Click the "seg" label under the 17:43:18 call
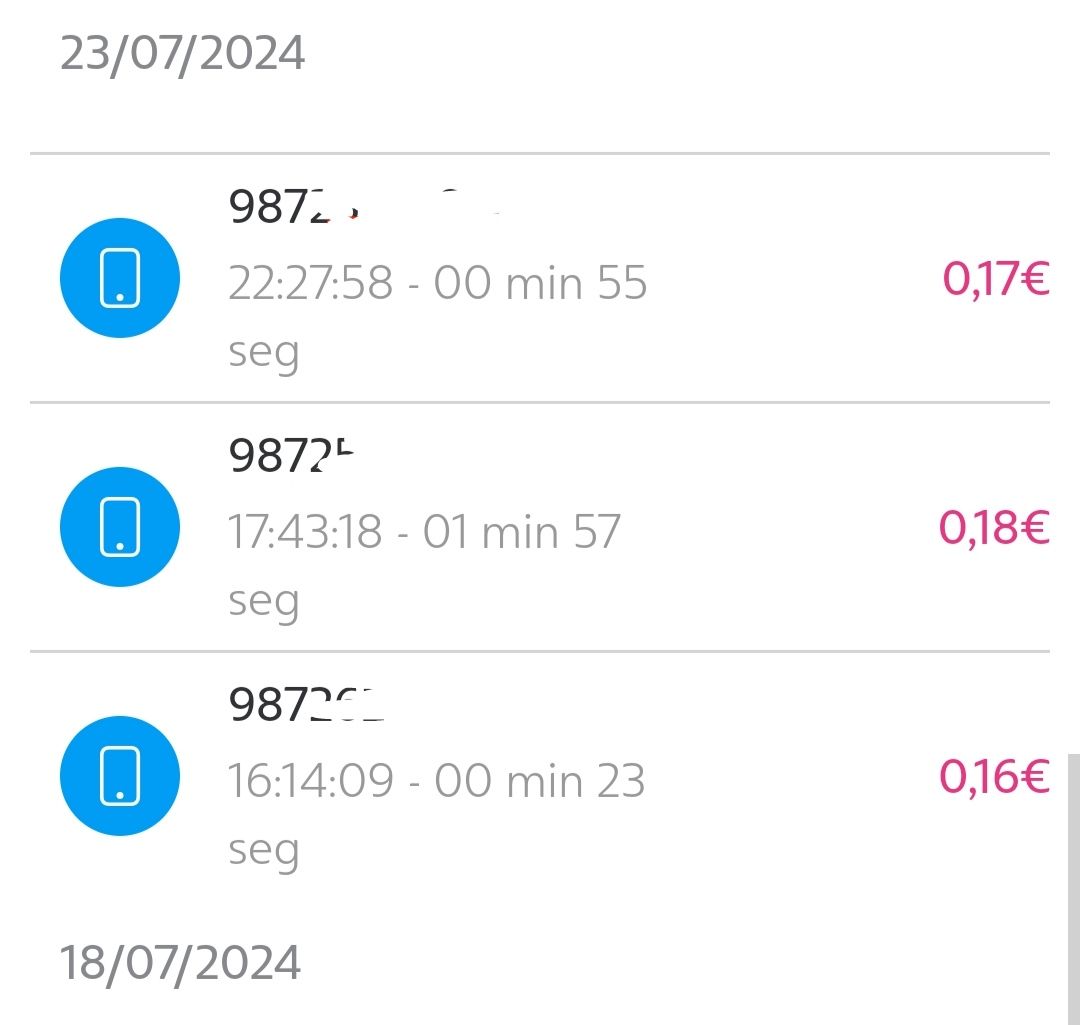This screenshot has width=1080, height=1025. point(263,601)
